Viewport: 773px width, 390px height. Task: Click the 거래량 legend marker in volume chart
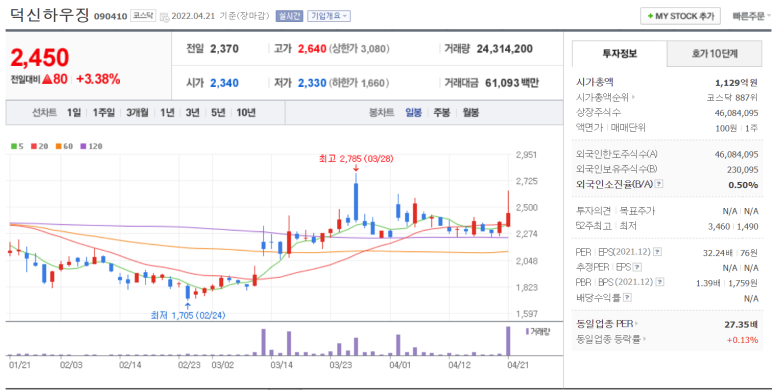coord(527,331)
